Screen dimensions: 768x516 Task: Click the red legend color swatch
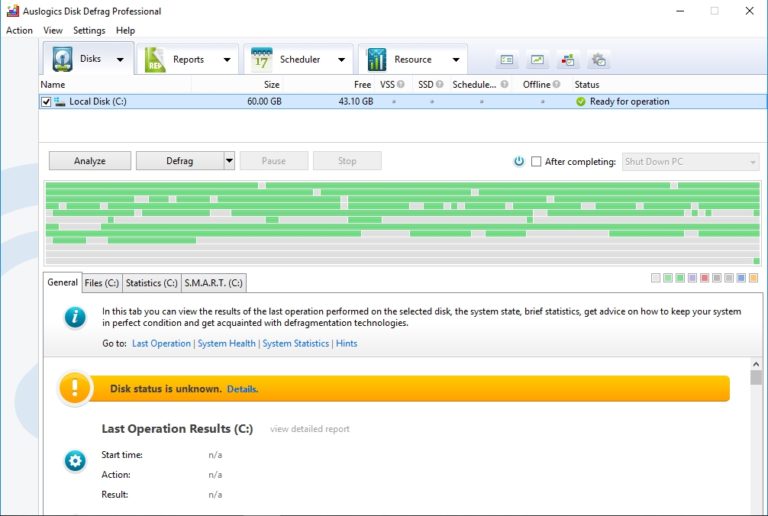tap(704, 278)
